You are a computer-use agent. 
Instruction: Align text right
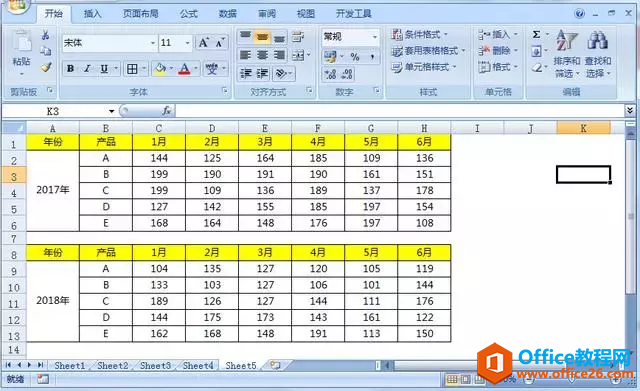point(279,55)
